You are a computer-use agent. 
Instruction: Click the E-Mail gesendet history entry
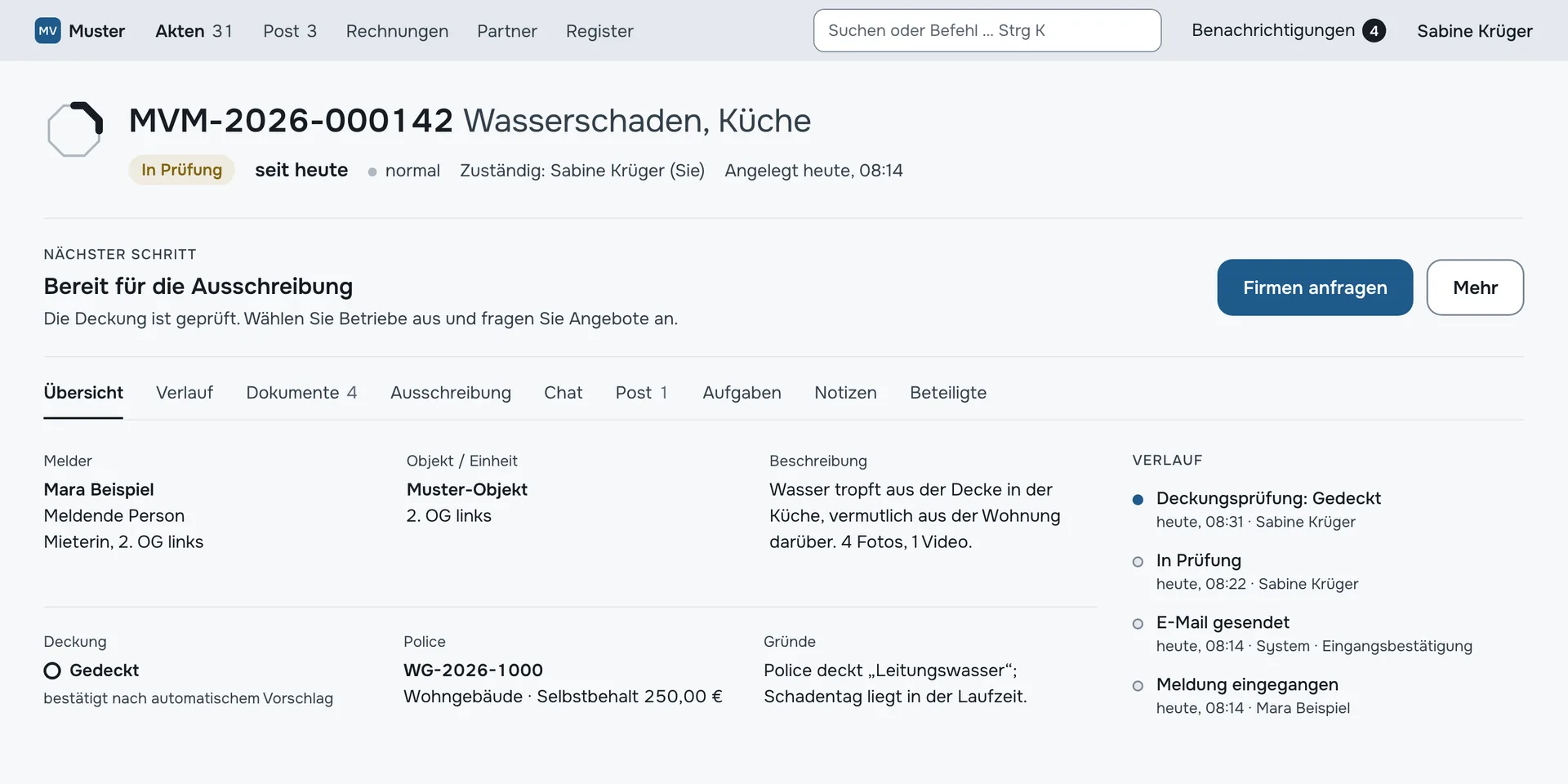(x=1314, y=633)
